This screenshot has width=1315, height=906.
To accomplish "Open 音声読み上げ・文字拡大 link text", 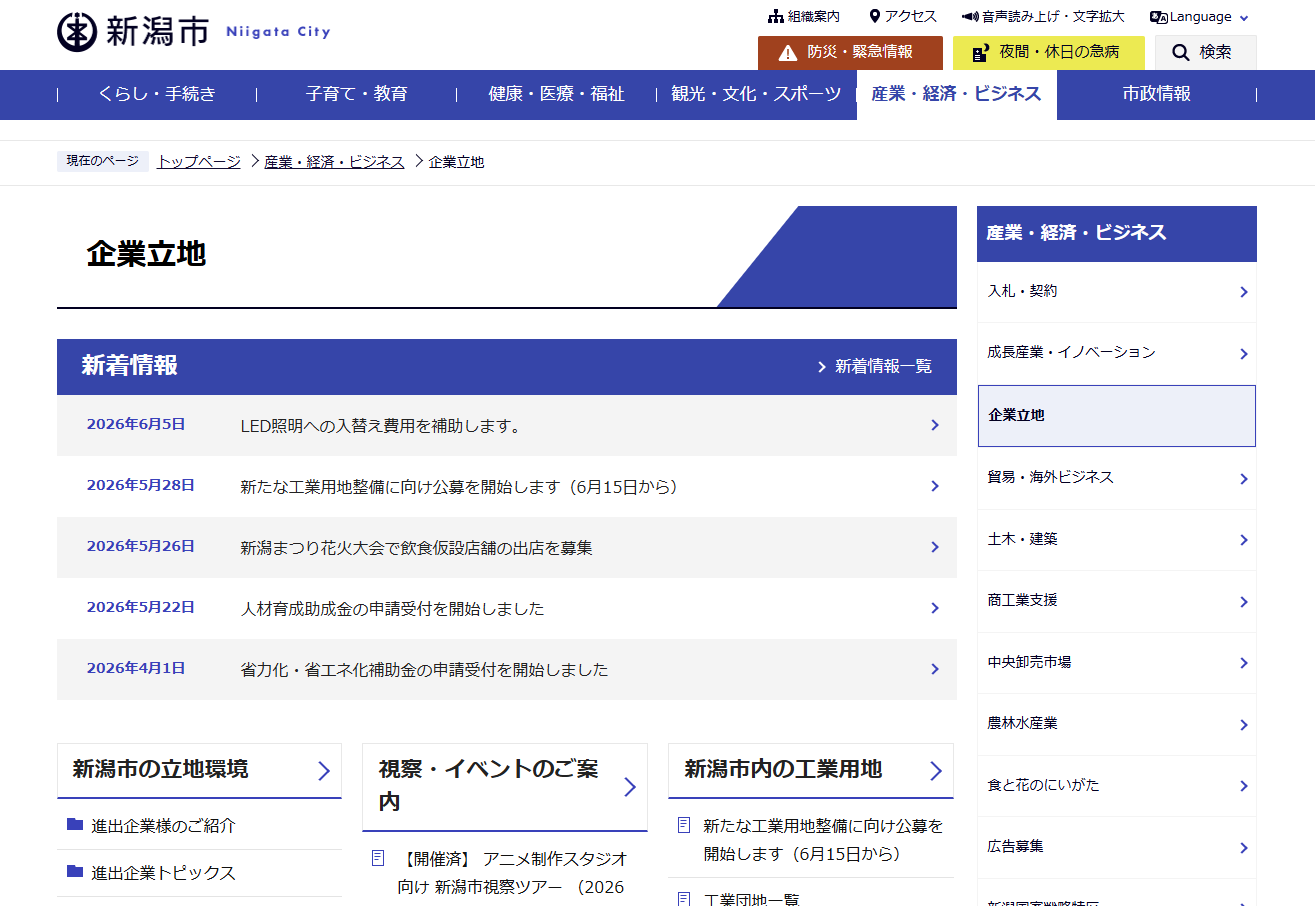I will point(1054,17).
